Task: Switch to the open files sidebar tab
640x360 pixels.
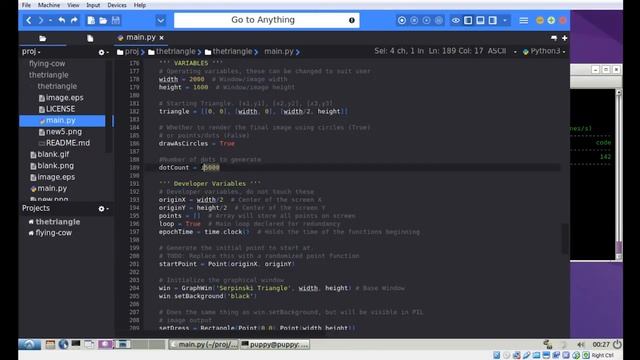Action: click(90, 38)
